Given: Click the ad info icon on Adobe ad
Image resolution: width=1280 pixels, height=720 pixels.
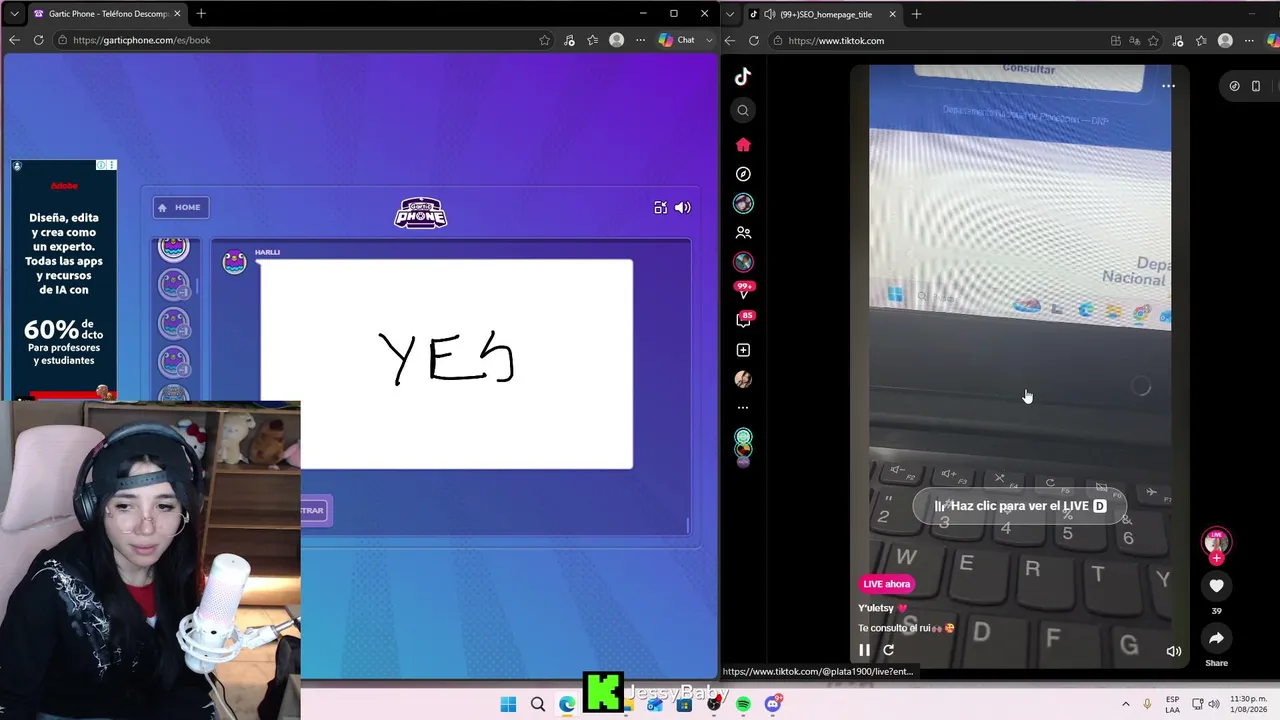Looking at the screenshot, I should click(x=101, y=165).
